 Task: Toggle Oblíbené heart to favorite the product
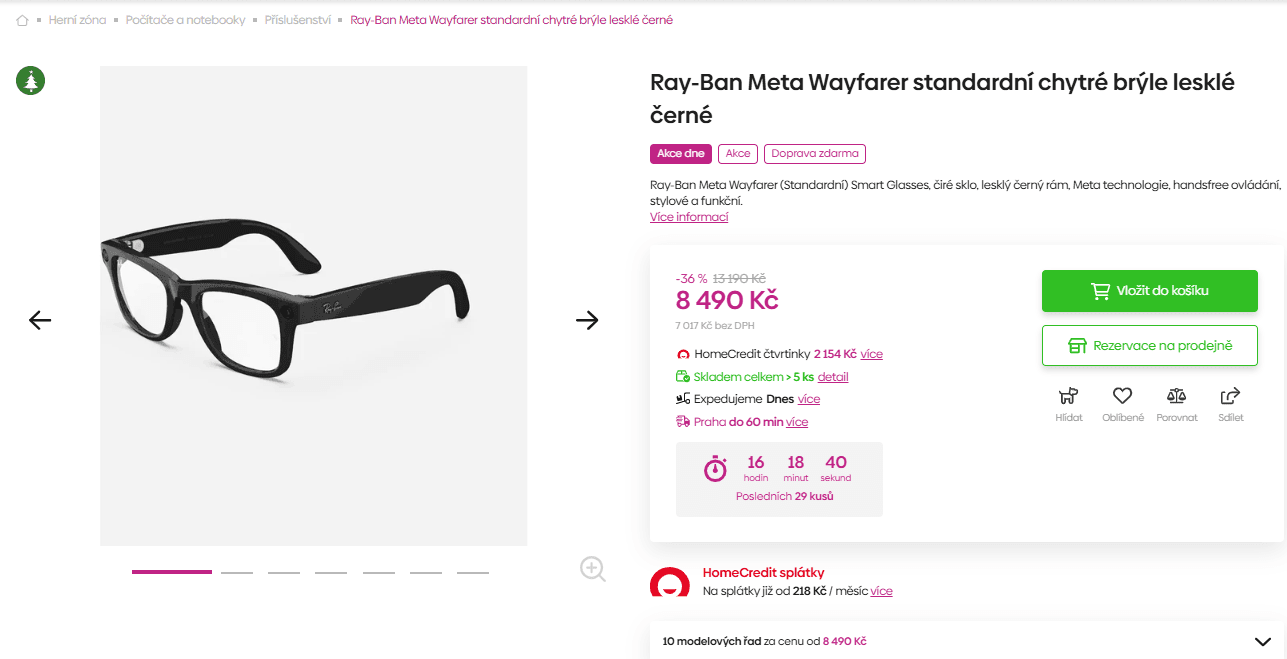1122,396
